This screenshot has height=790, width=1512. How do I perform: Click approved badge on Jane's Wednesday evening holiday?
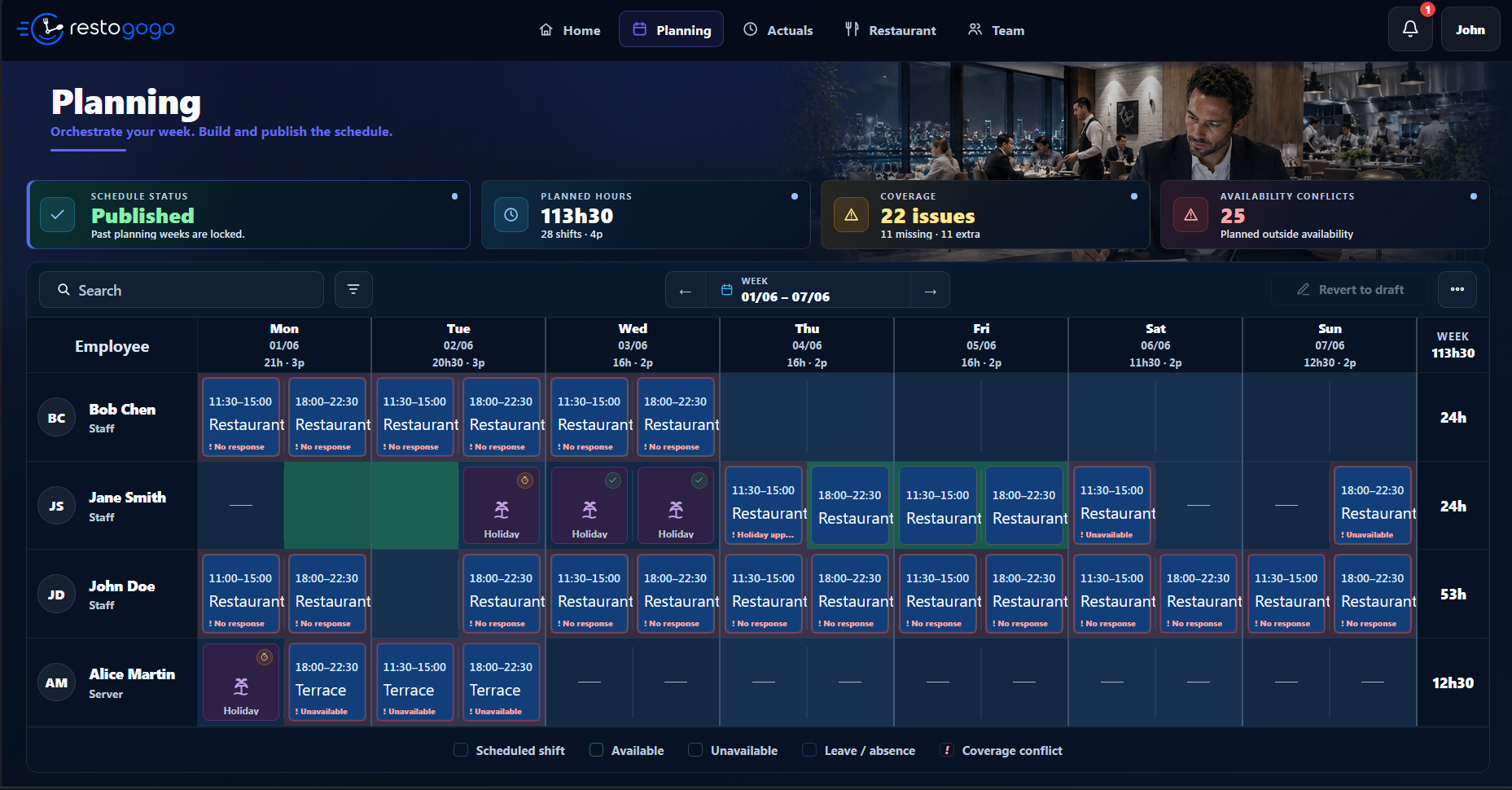coord(699,481)
